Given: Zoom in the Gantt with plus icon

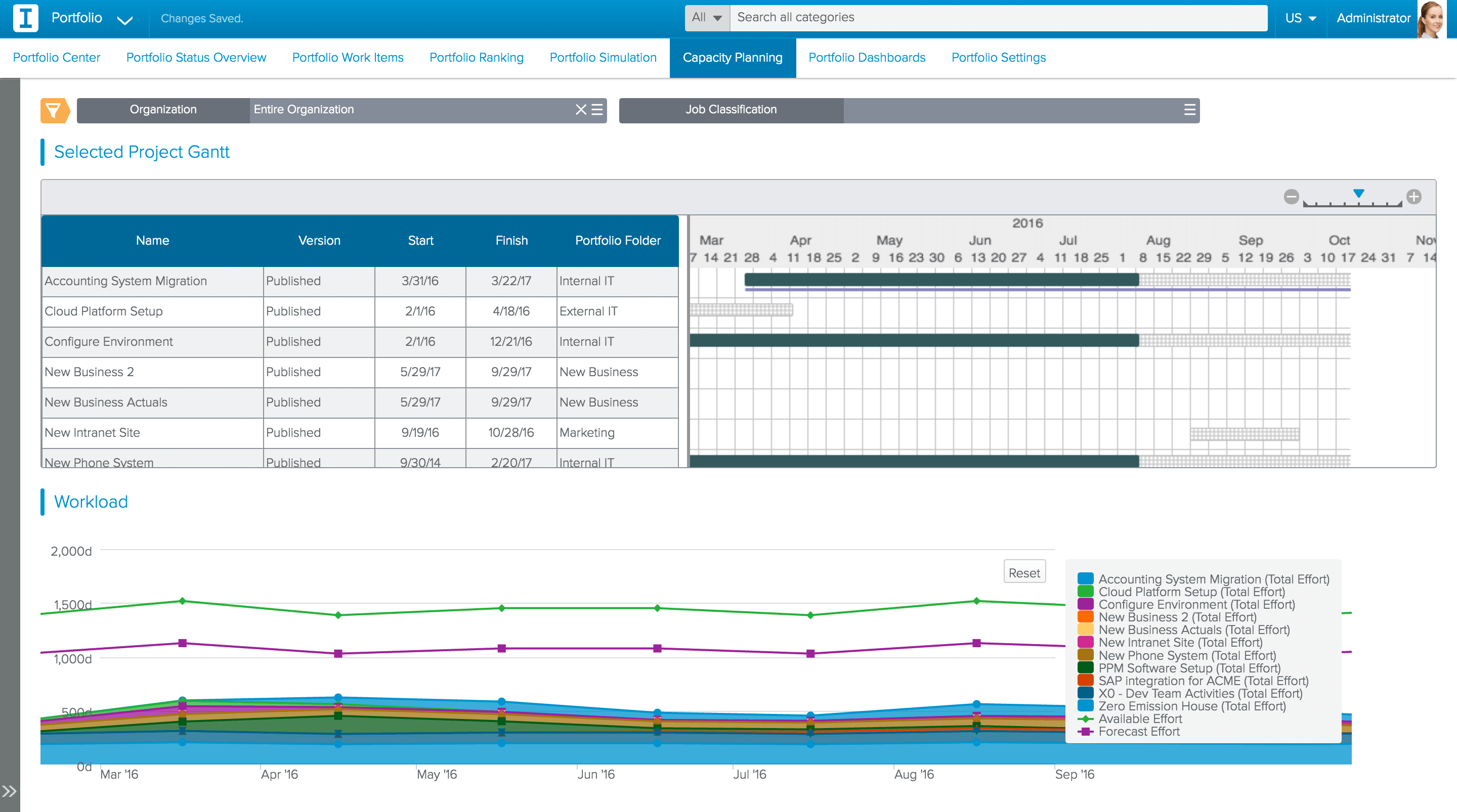Looking at the screenshot, I should pyautogui.click(x=1413, y=197).
